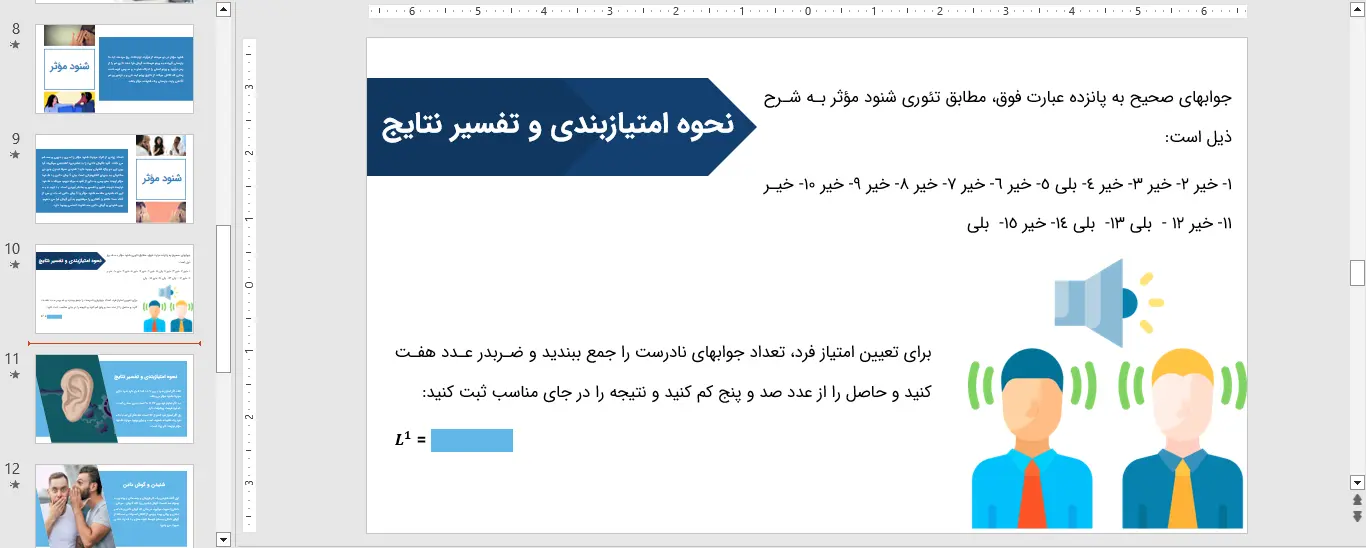The height and width of the screenshot is (548, 1366).
Task: Click the animation star icon under slide 12
Action: [x=14, y=485]
